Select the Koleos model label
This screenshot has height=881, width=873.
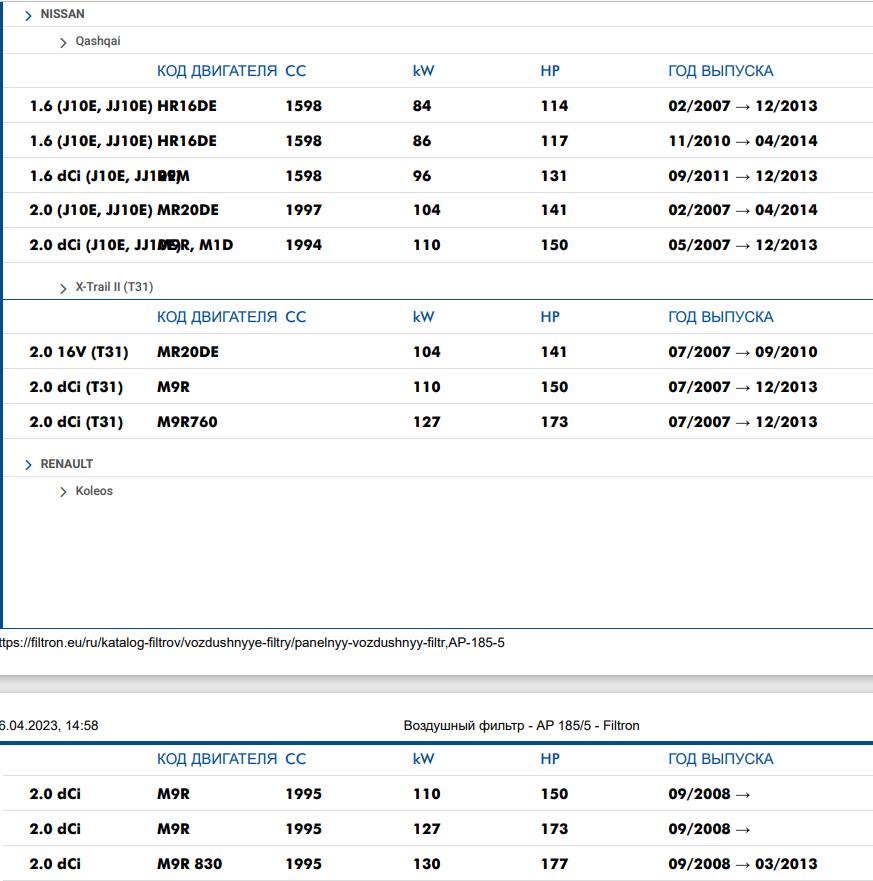tap(94, 491)
